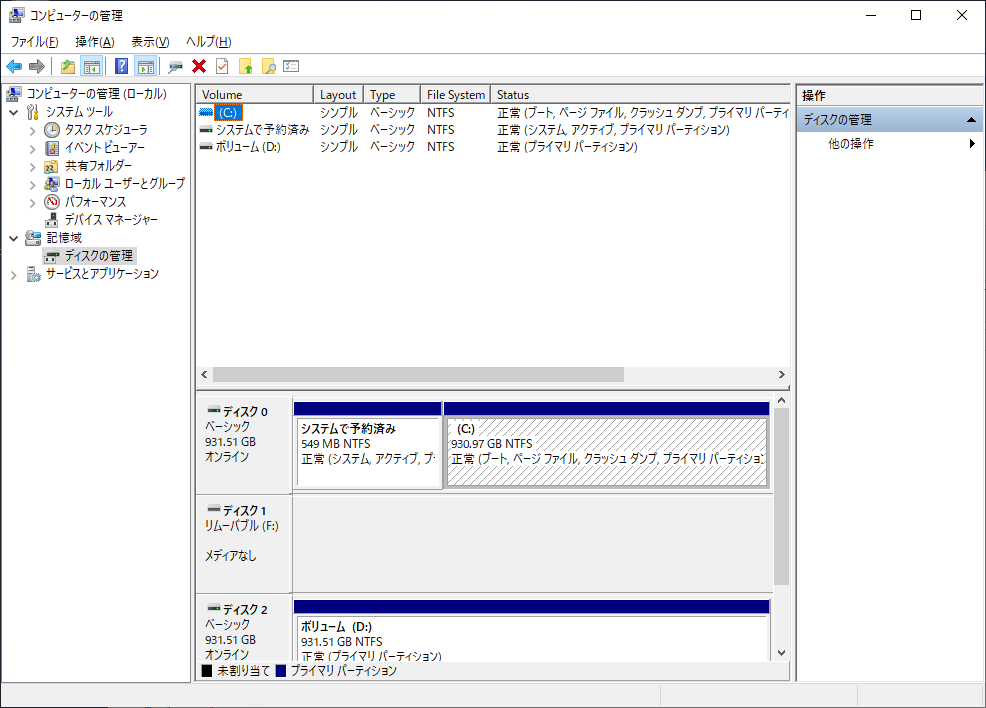Viewport: 986px width, 708px height.
Task: Toggle the console tree show/hide toolbar icon
Action: 92,66
